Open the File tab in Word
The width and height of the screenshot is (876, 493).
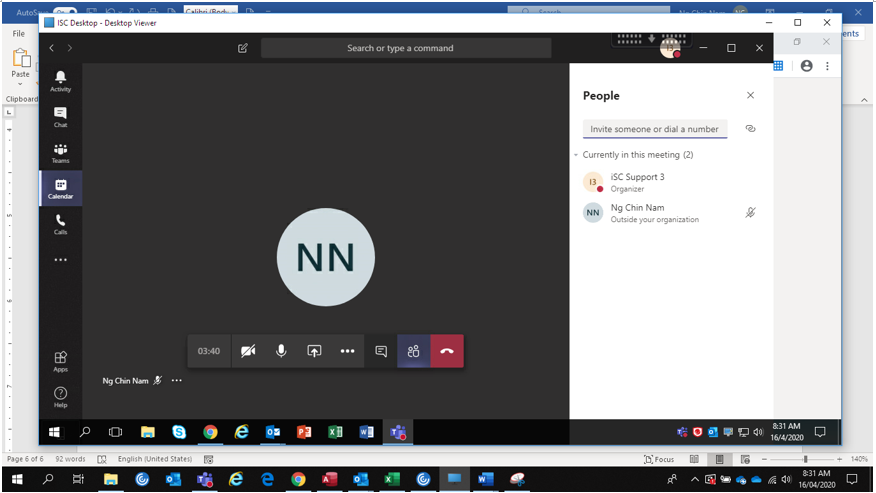click(x=18, y=34)
